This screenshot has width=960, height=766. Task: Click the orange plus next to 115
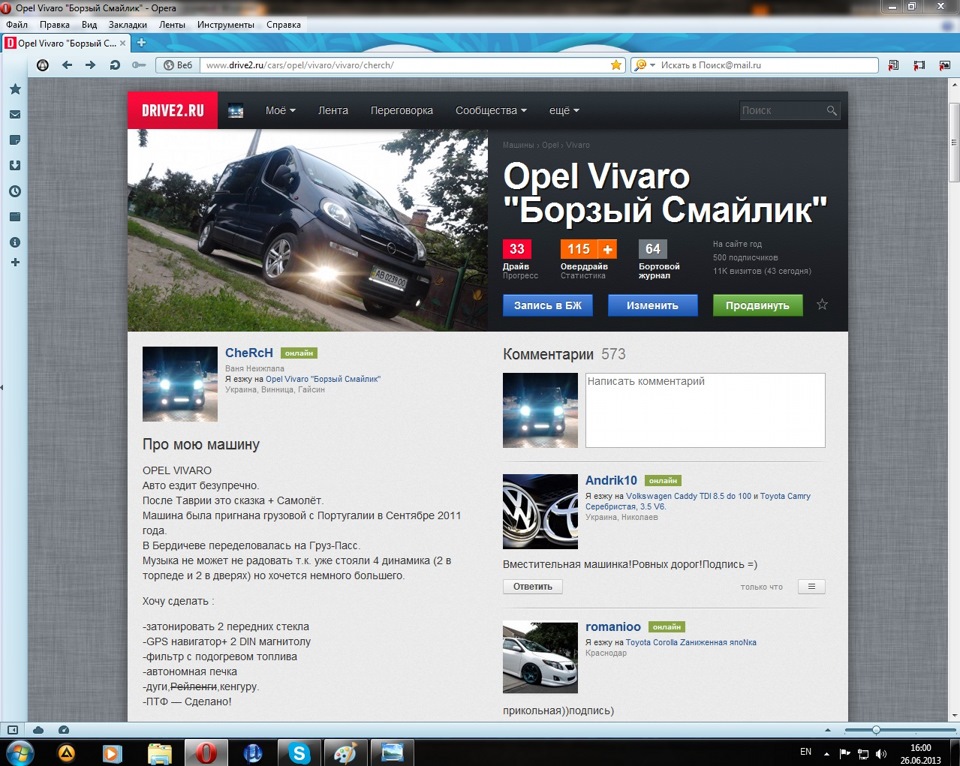click(x=607, y=249)
